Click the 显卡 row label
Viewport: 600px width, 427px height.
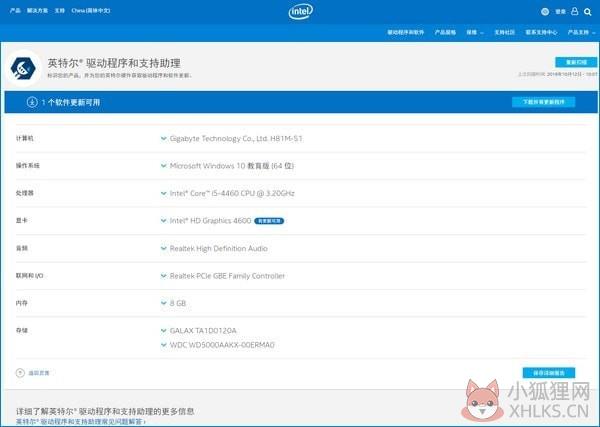tap(21, 220)
